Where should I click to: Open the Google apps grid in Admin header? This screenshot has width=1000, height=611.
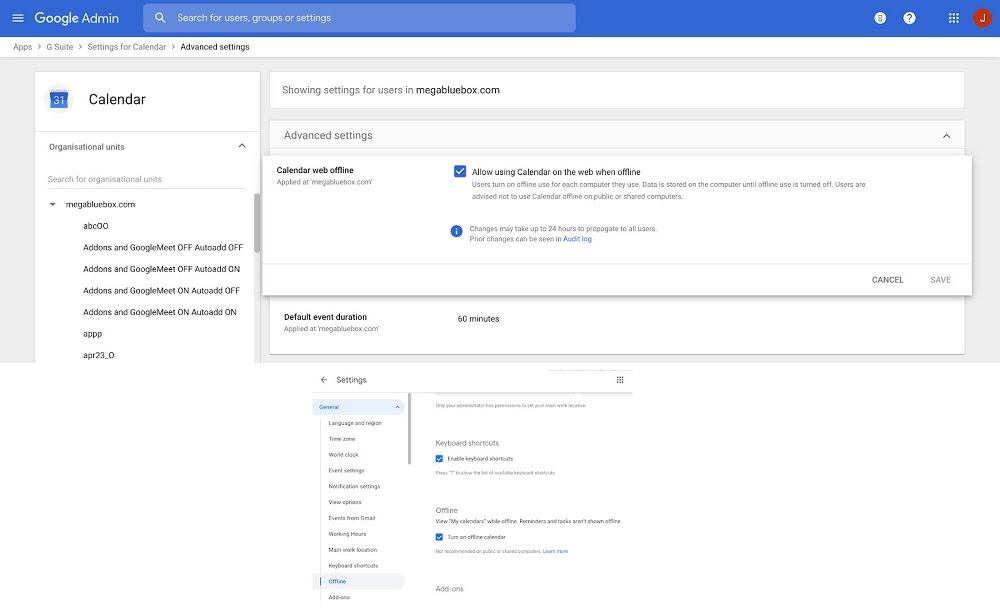tap(953, 18)
